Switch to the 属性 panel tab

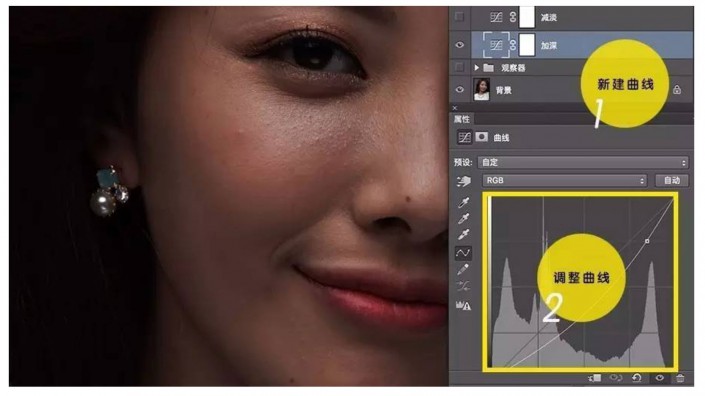[x=462, y=119]
